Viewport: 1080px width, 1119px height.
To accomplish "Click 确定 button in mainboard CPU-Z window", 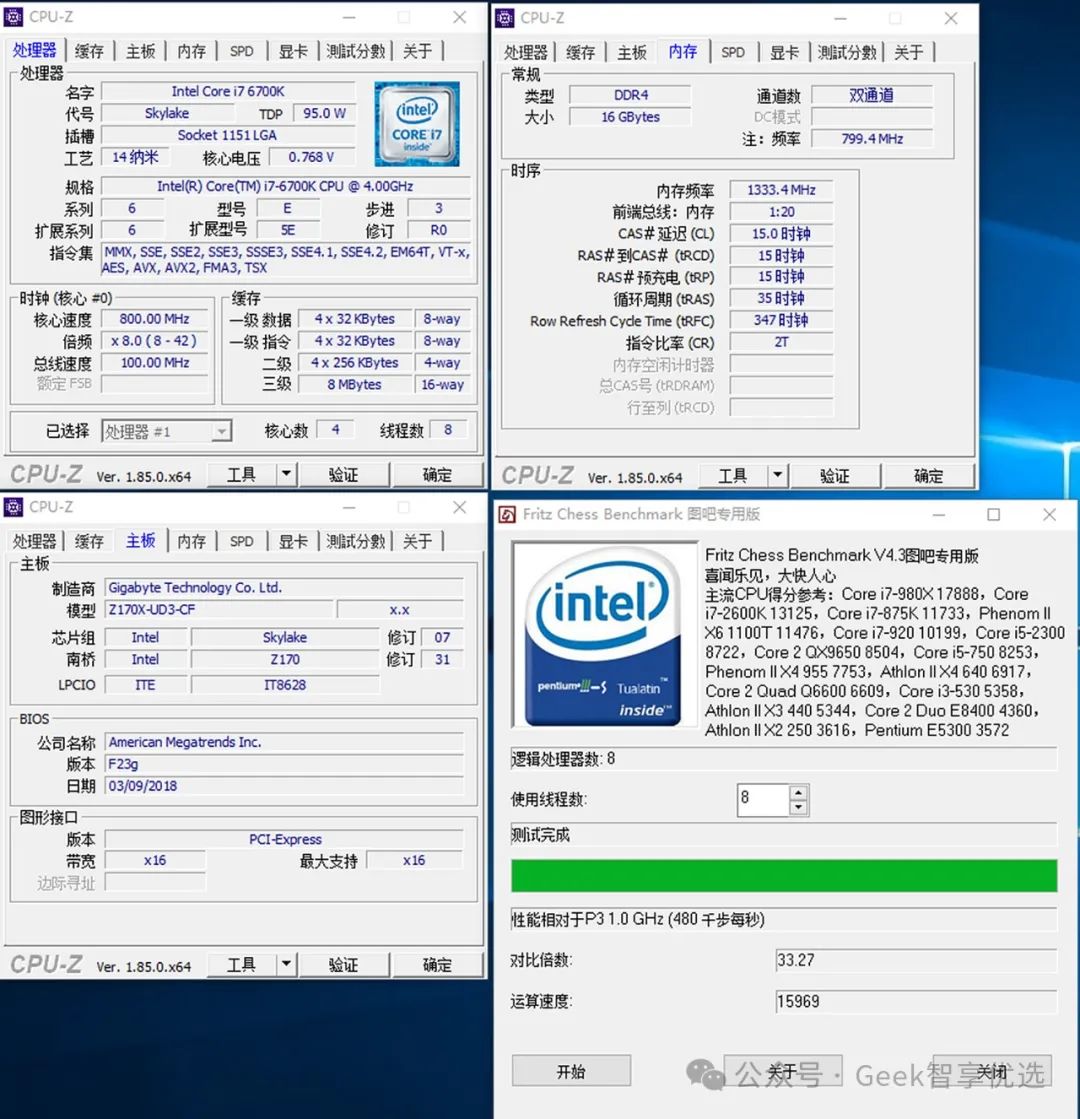I will coord(437,965).
